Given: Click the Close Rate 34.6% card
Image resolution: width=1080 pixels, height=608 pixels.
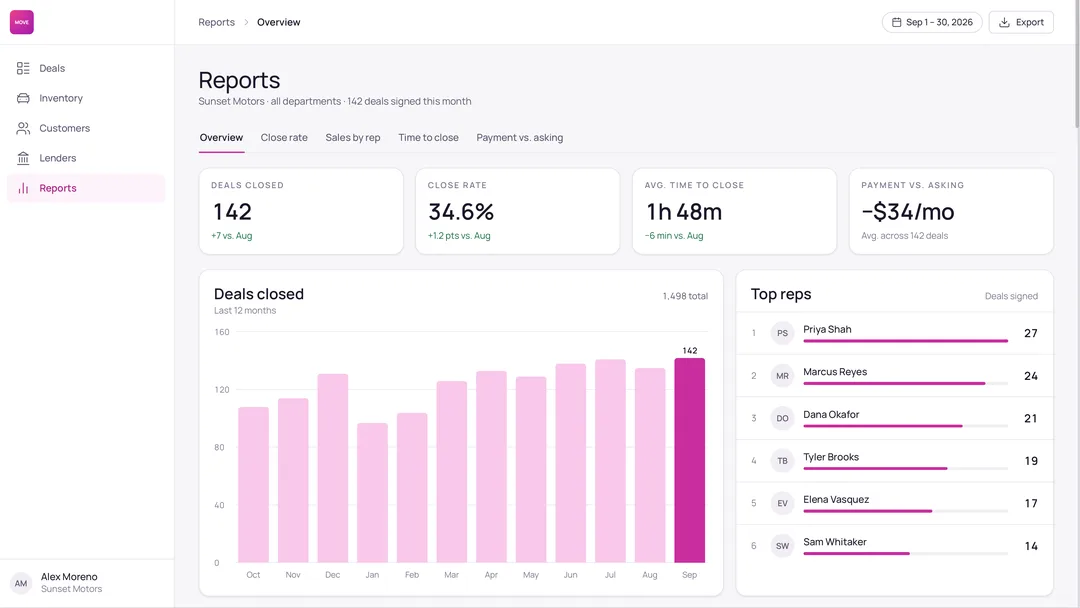Looking at the screenshot, I should 517,211.
